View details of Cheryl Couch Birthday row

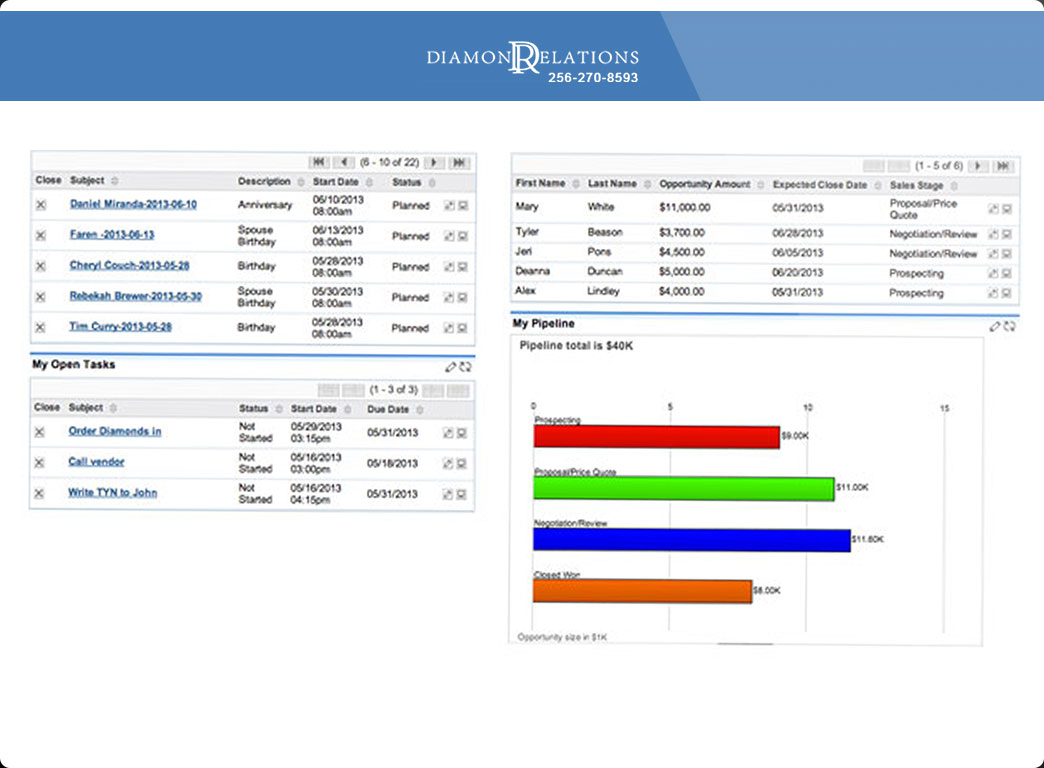(463, 267)
